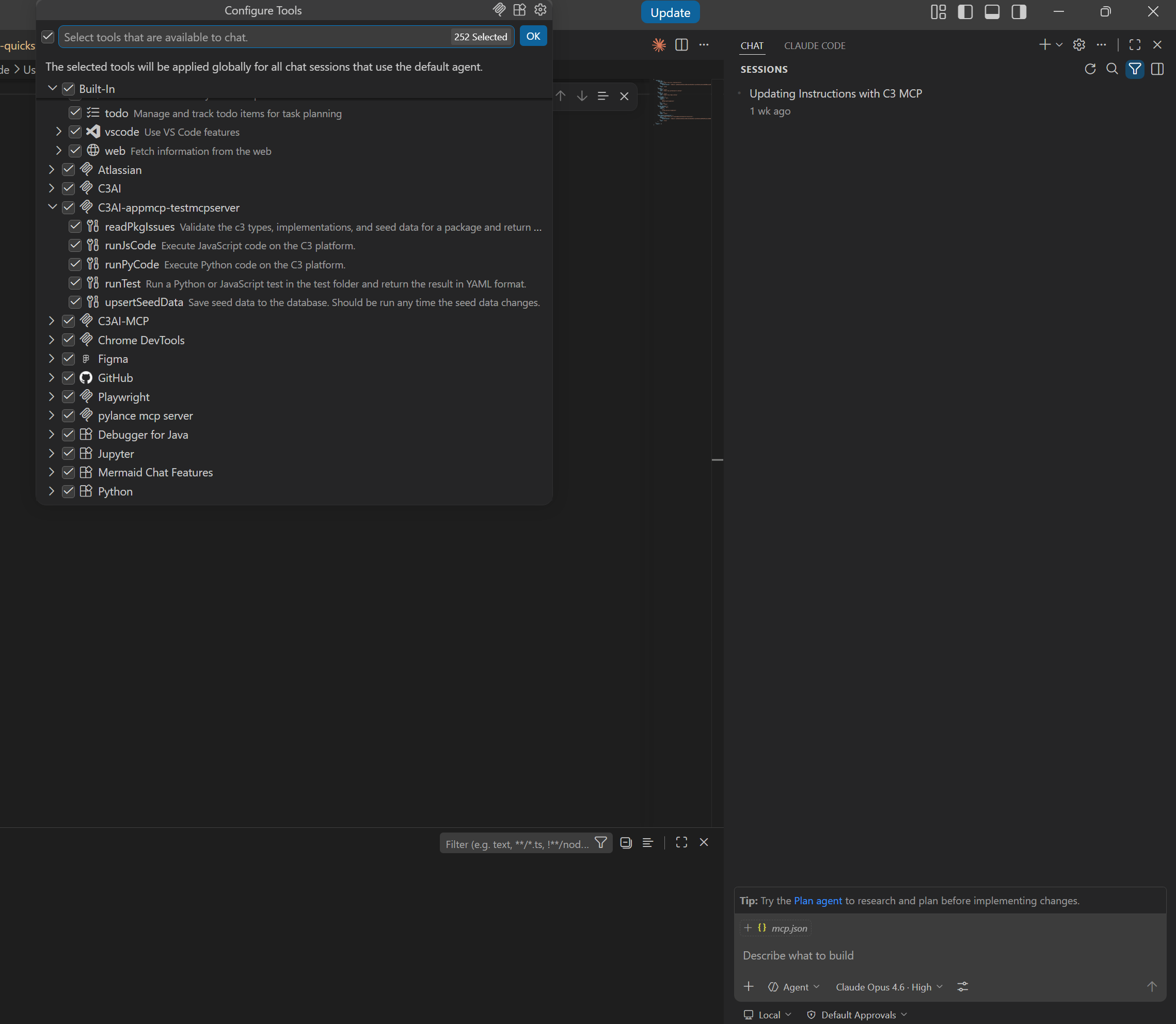This screenshot has width=1176, height=1024.
Task: Collapse the Built-In tools group
Action: (52, 89)
